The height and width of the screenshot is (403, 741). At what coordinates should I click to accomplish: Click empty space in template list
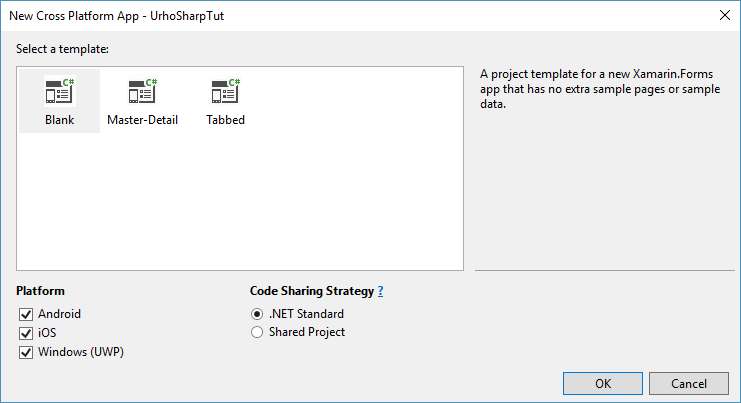(284, 198)
